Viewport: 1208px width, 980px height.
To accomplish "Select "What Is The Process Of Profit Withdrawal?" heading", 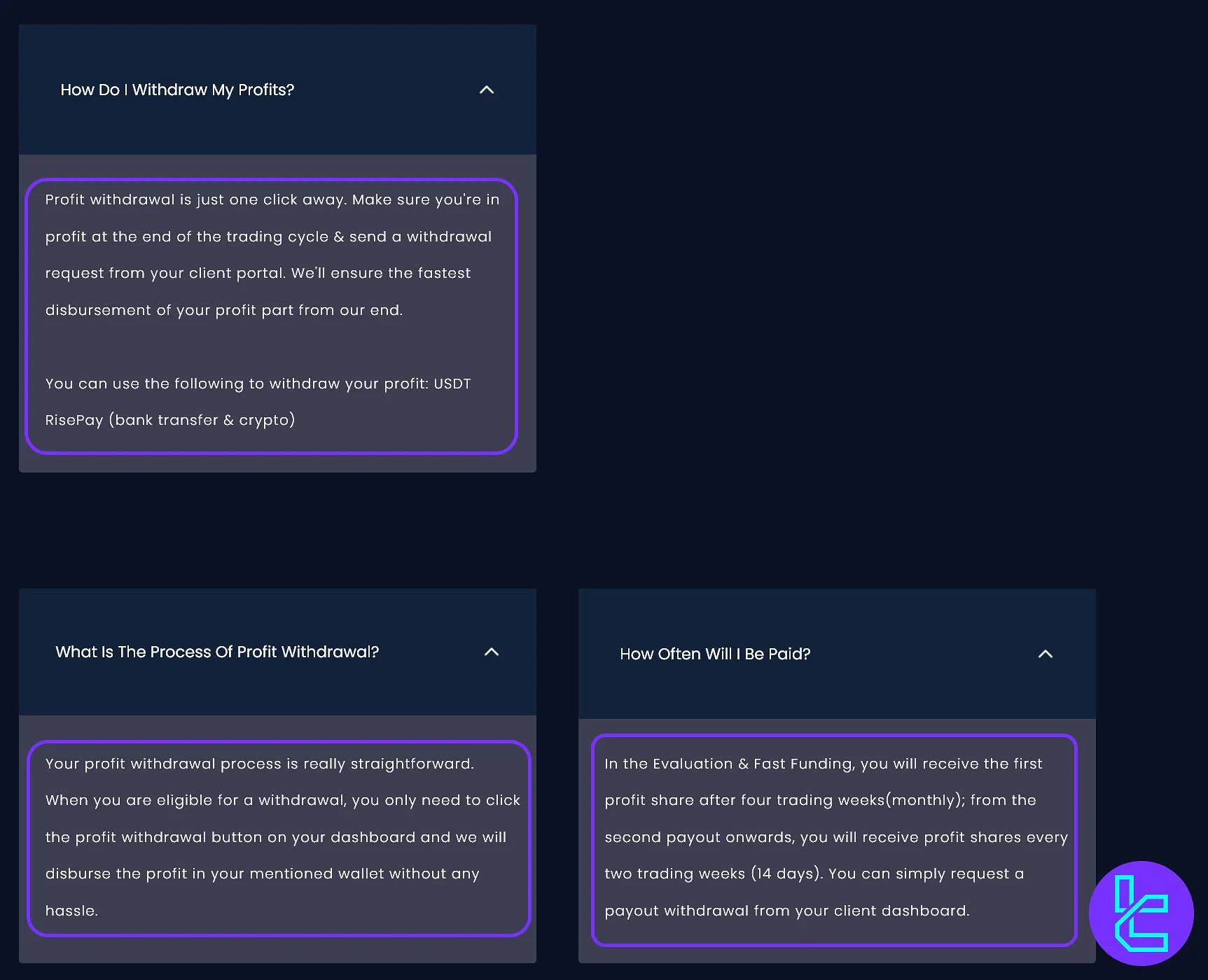I will pyautogui.click(x=217, y=652).
